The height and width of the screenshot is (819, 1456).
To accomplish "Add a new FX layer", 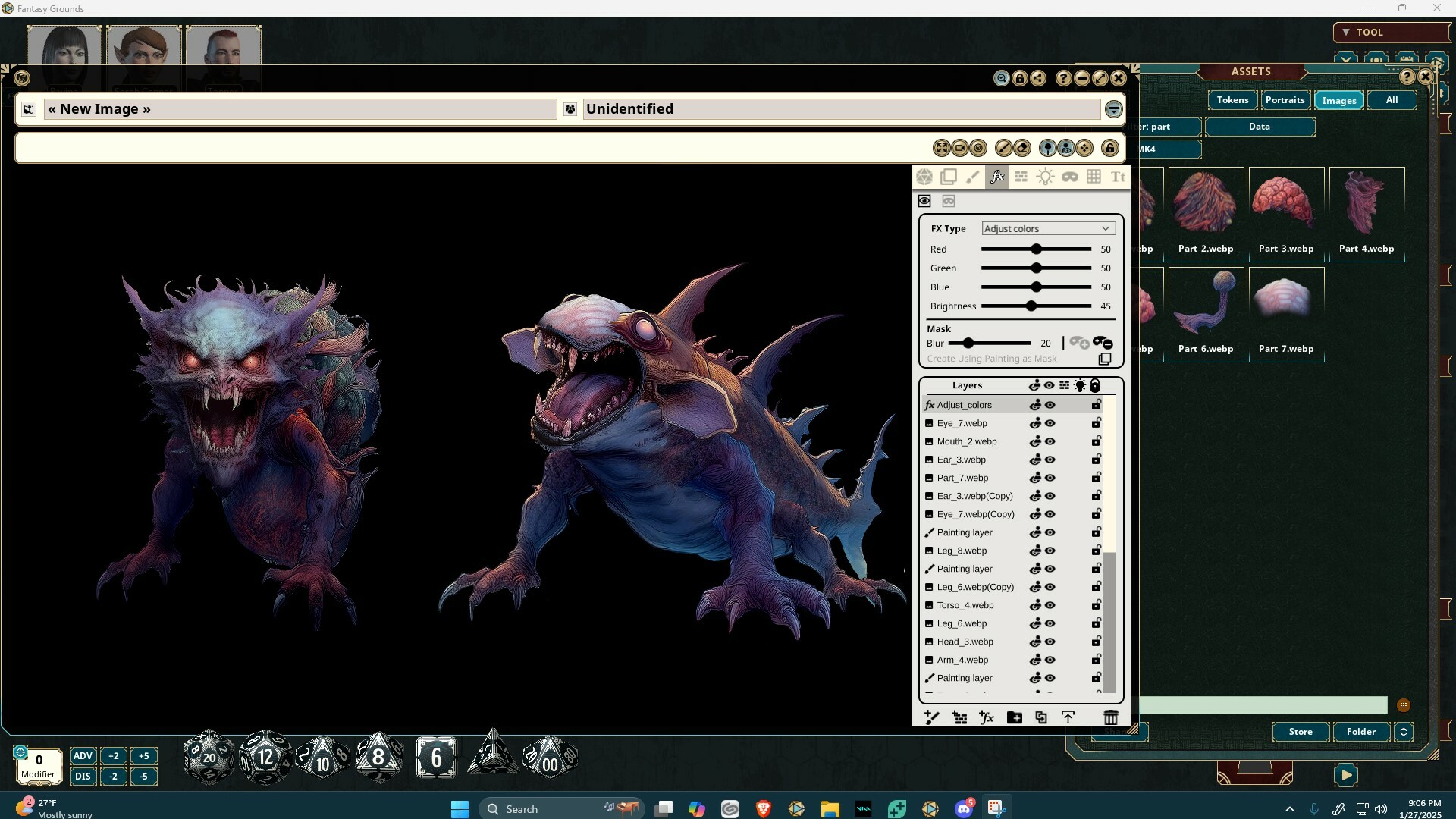I will click(986, 717).
